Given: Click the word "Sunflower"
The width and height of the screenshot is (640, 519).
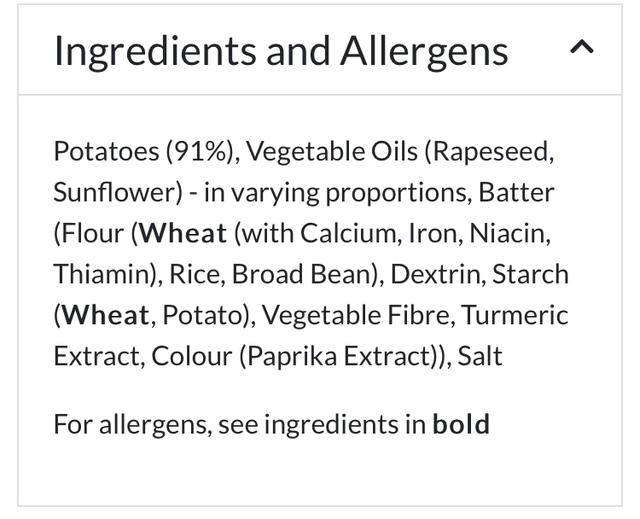Looking at the screenshot, I should click(x=112, y=192).
